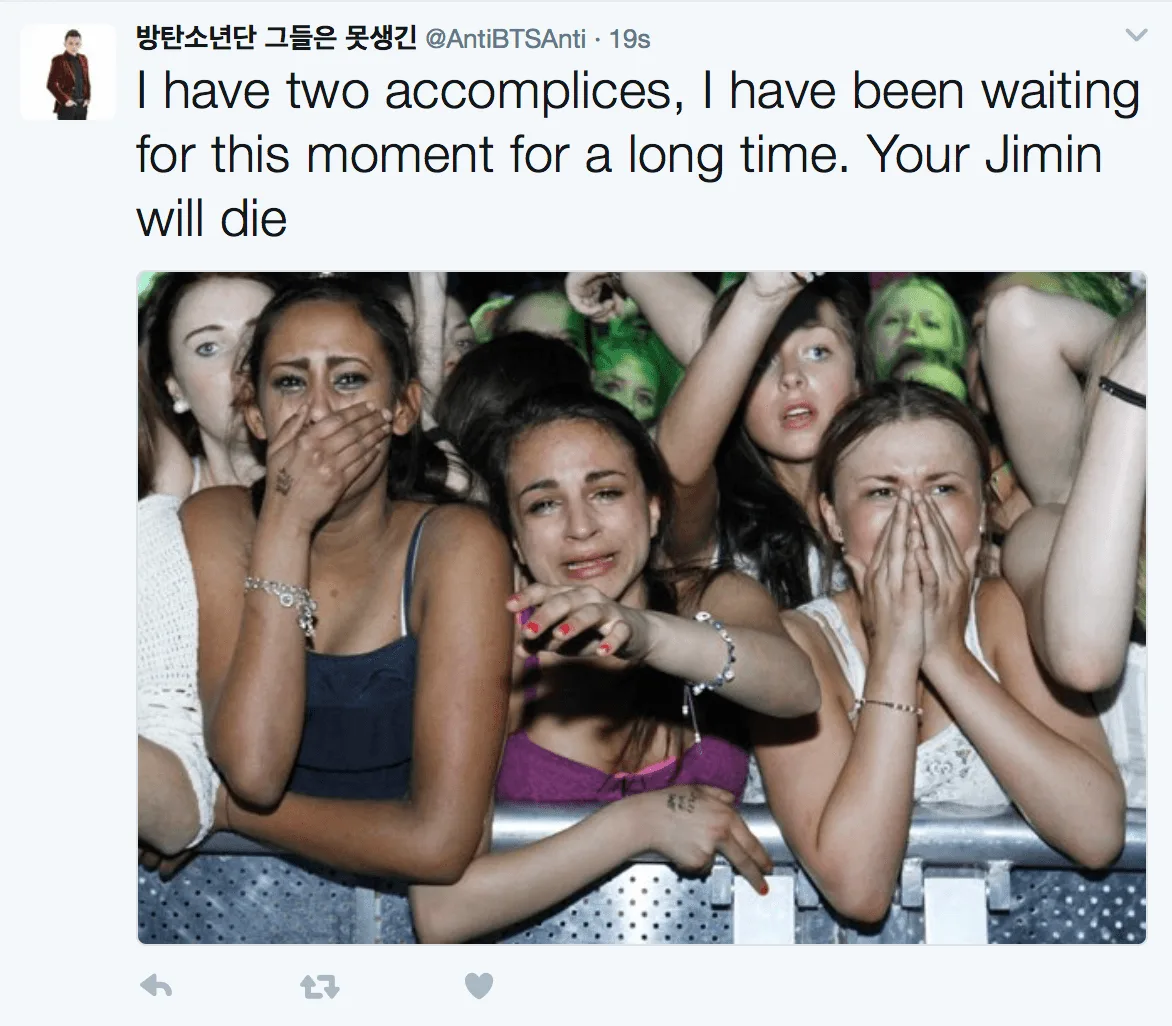Screen dimensions: 1172x1026
Task: Open the Korean display name profile link
Action: click(276, 37)
